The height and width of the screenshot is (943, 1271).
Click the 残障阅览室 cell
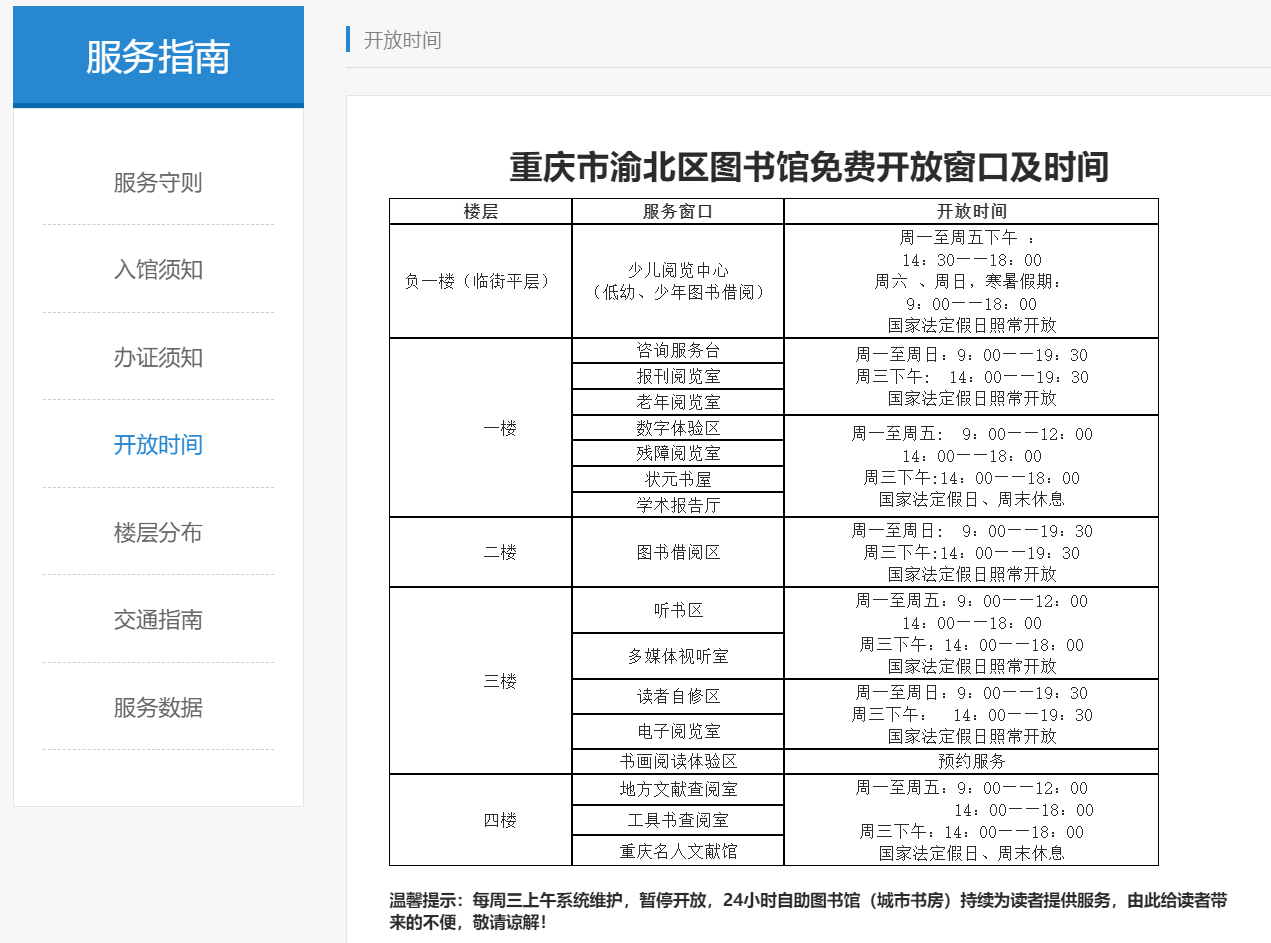point(678,453)
